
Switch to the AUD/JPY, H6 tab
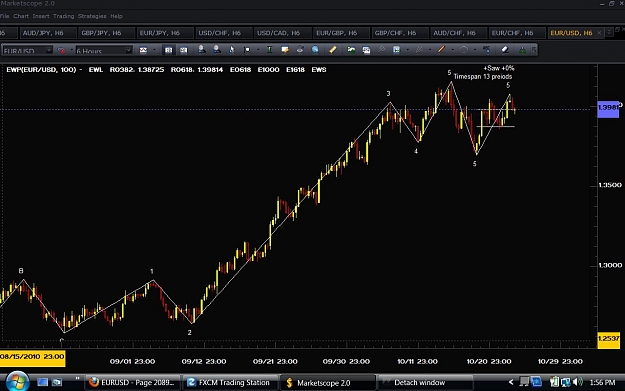click(48, 33)
